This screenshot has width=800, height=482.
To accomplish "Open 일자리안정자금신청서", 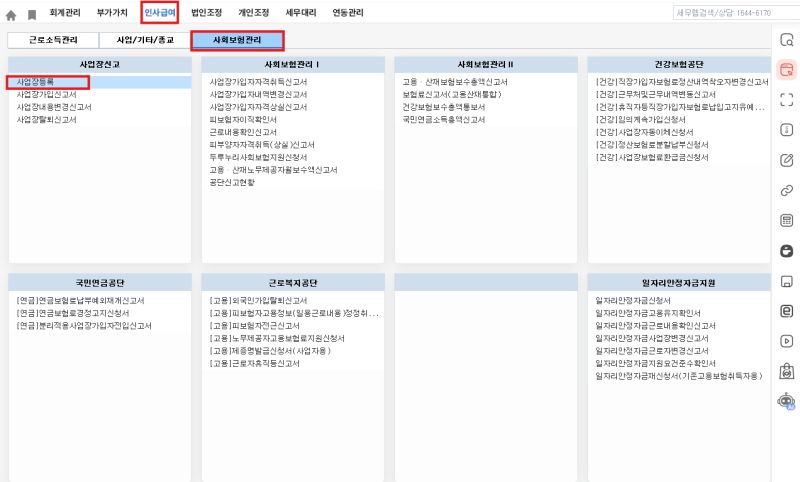I will (633, 301).
